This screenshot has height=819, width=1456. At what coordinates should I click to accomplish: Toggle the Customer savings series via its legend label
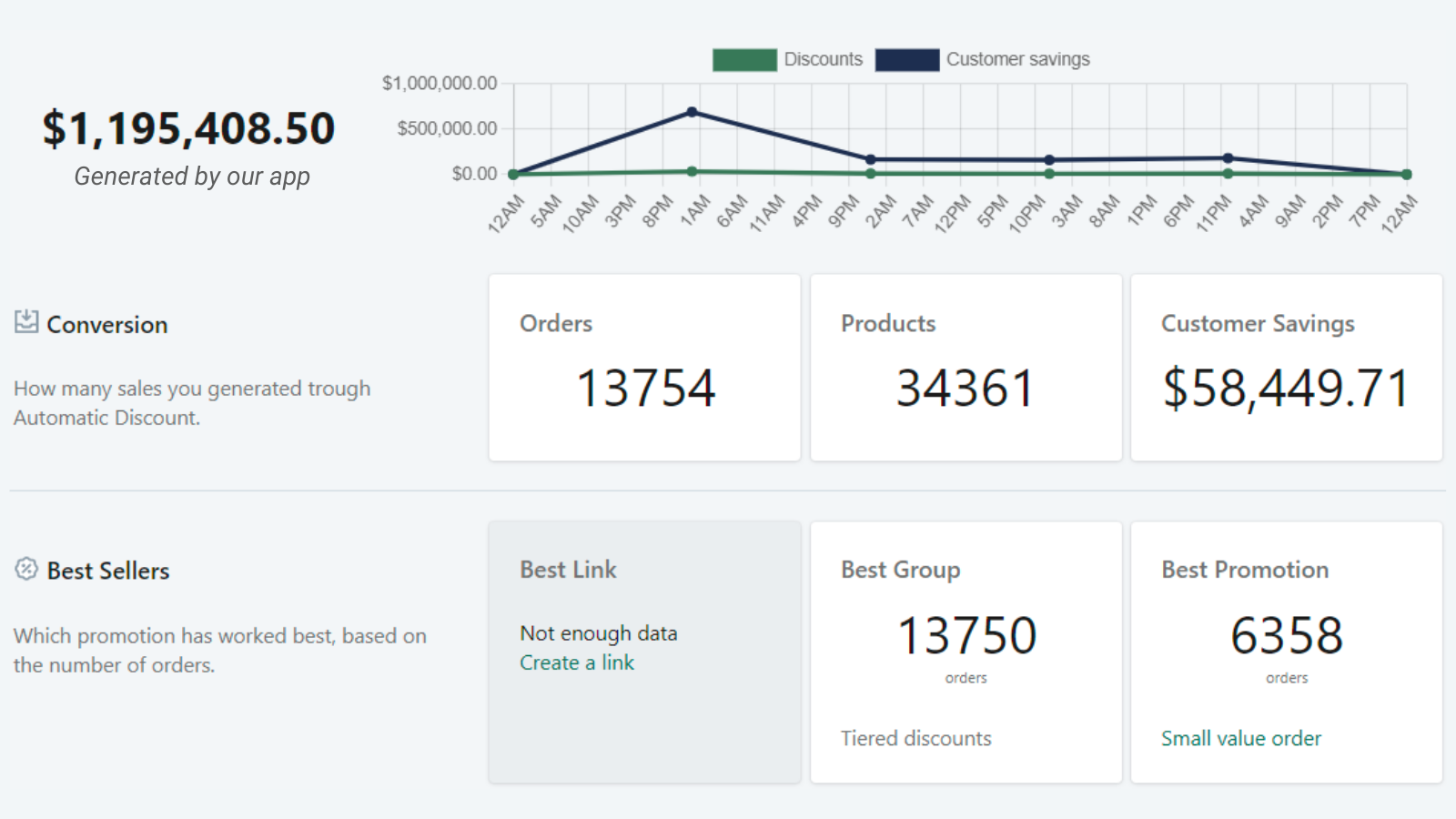(x=1017, y=60)
